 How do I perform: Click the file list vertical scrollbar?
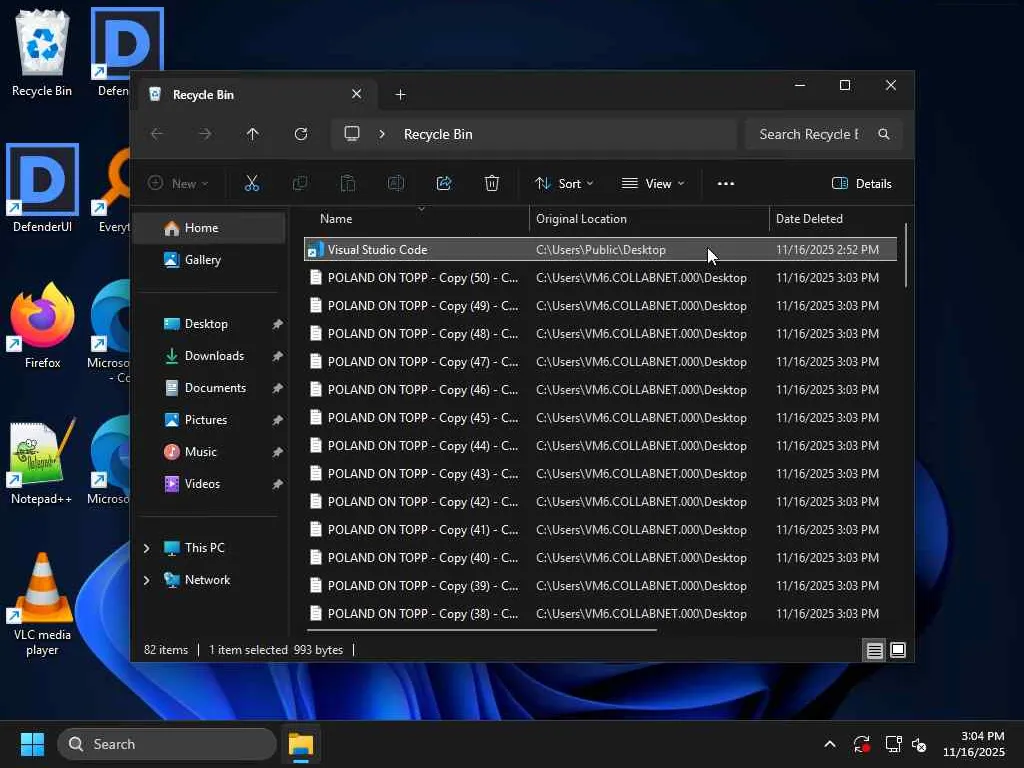(x=906, y=255)
